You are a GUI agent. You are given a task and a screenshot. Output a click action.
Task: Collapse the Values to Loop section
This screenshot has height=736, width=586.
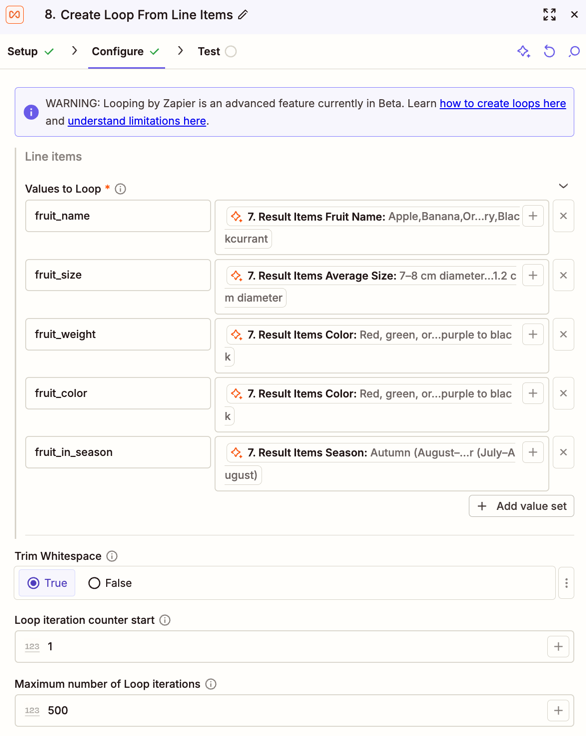(563, 186)
